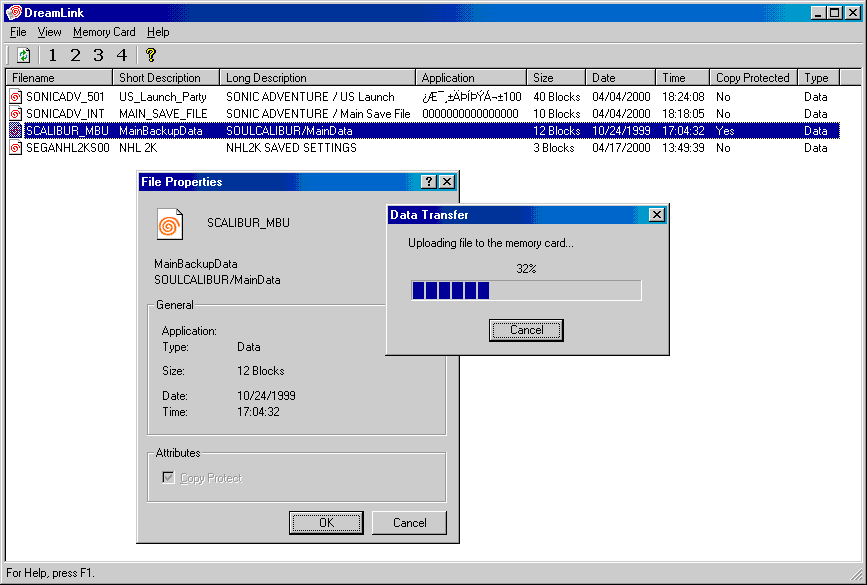Screen dimensions: 867x585
Task: Click the status bar help text
Action: pos(50,573)
